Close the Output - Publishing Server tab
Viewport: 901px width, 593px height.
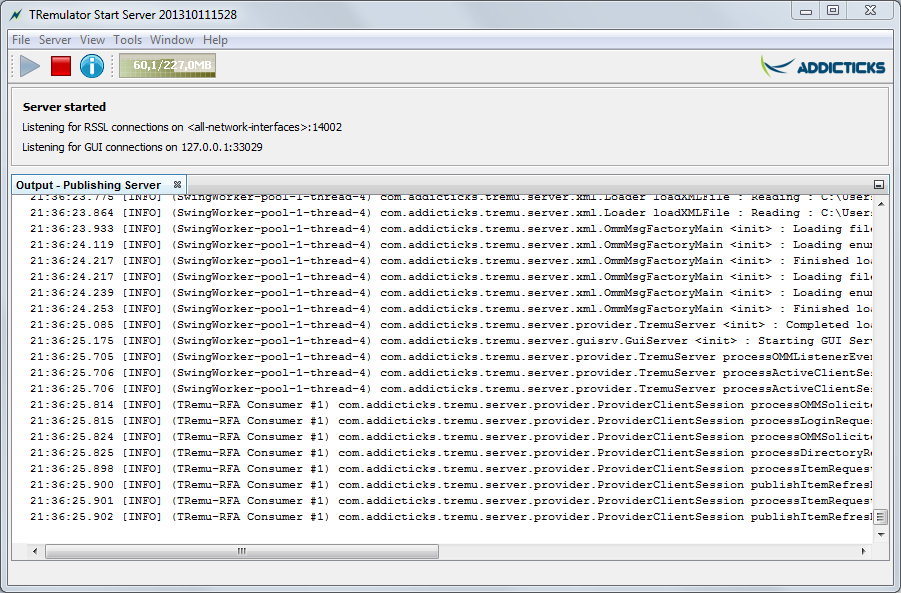pyautogui.click(x=178, y=184)
